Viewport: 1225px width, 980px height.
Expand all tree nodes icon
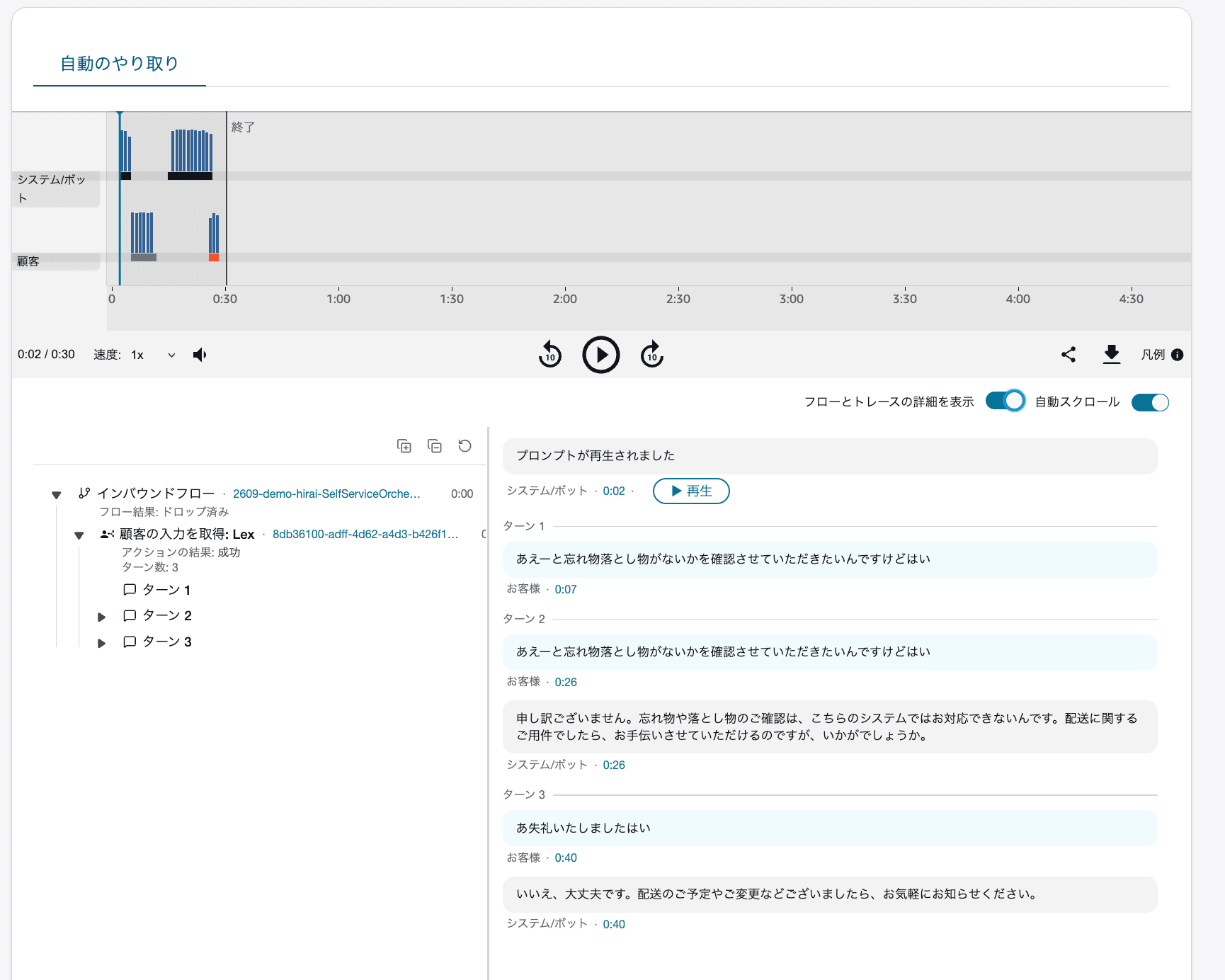tap(404, 446)
